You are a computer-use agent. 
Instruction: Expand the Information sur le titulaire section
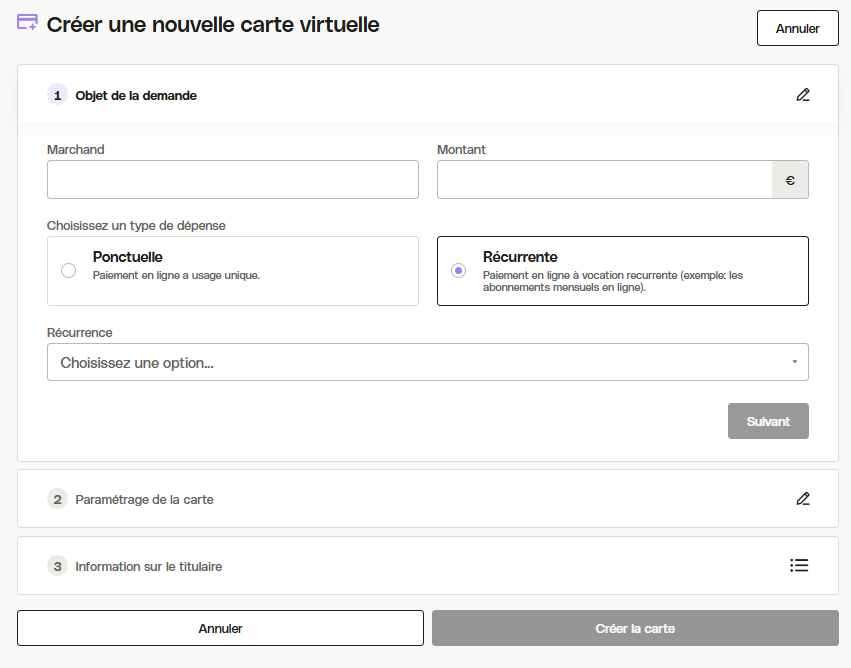428,566
